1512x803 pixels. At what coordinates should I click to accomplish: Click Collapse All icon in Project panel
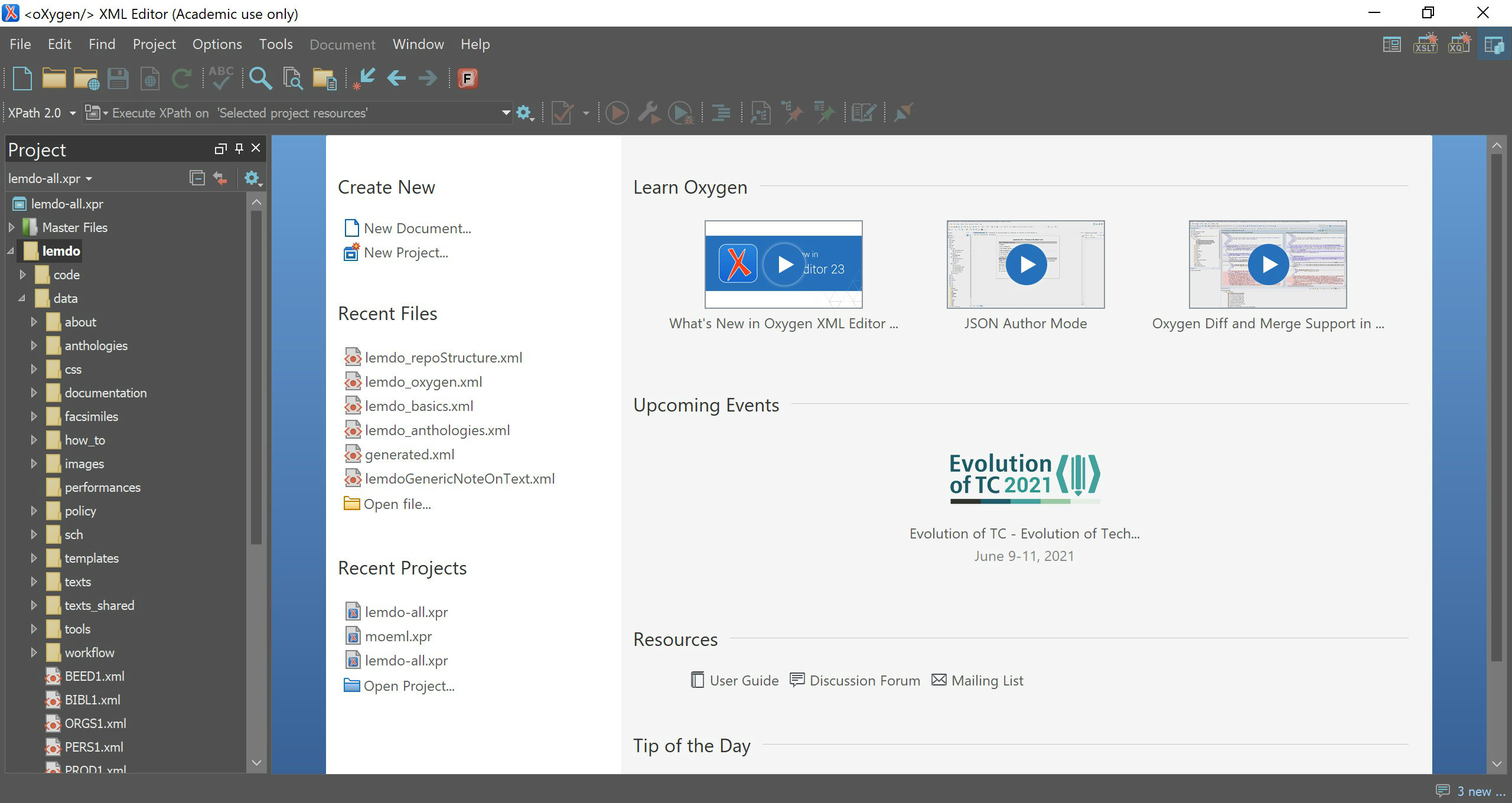click(x=197, y=178)
